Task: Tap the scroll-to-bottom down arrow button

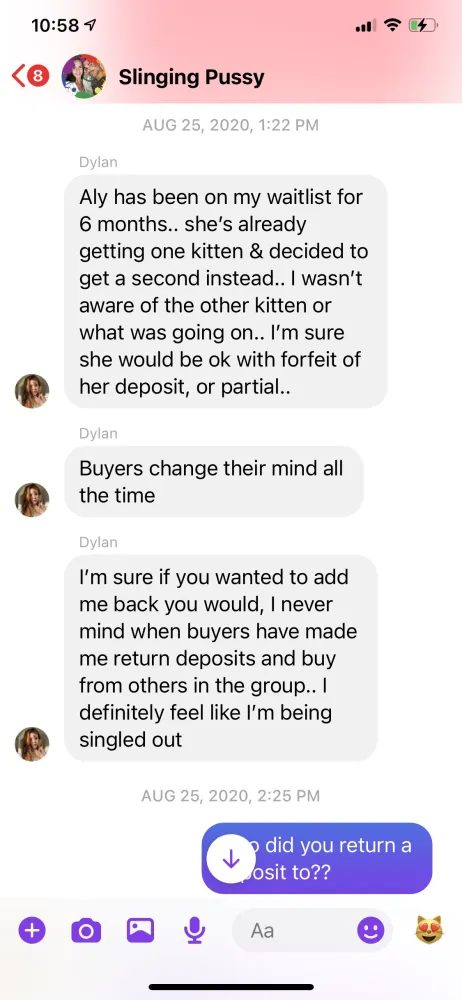Action: 231,859
